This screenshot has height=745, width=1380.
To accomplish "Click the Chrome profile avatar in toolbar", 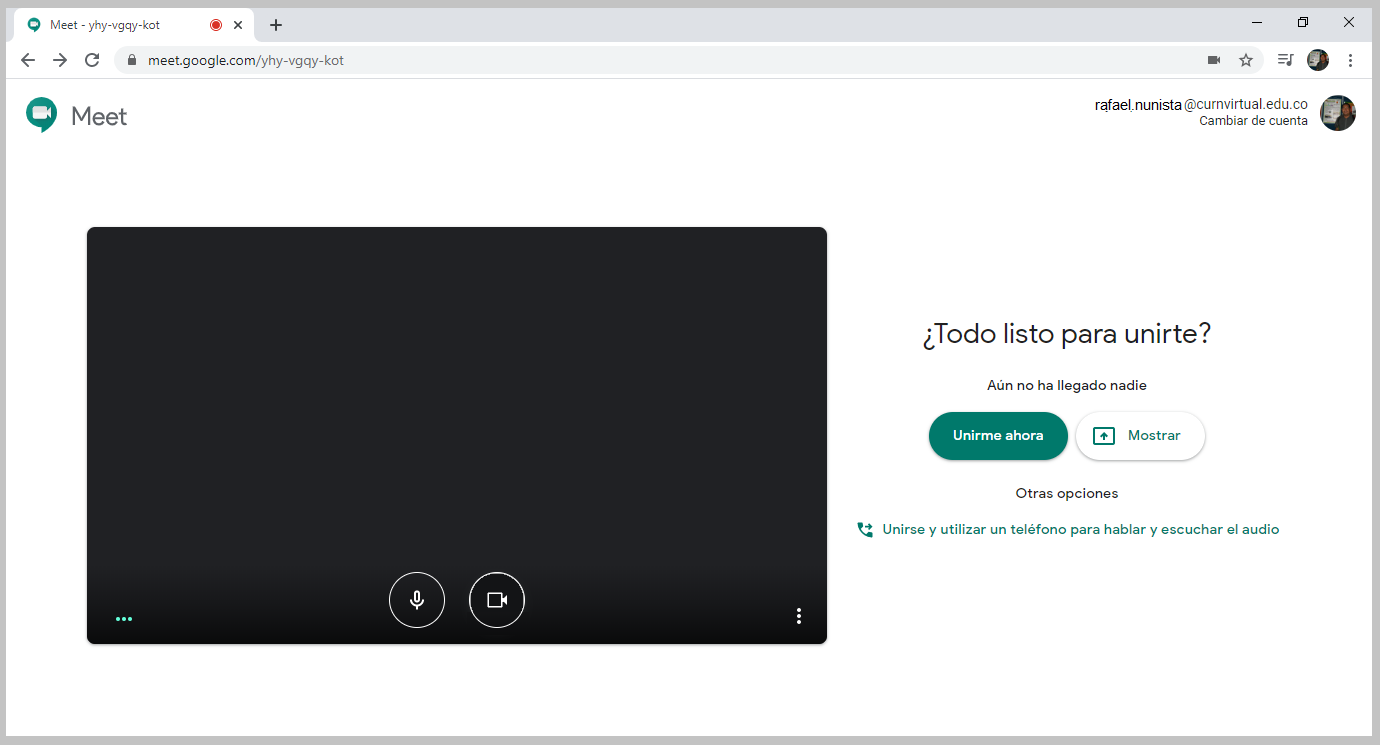I will 1318,60.
